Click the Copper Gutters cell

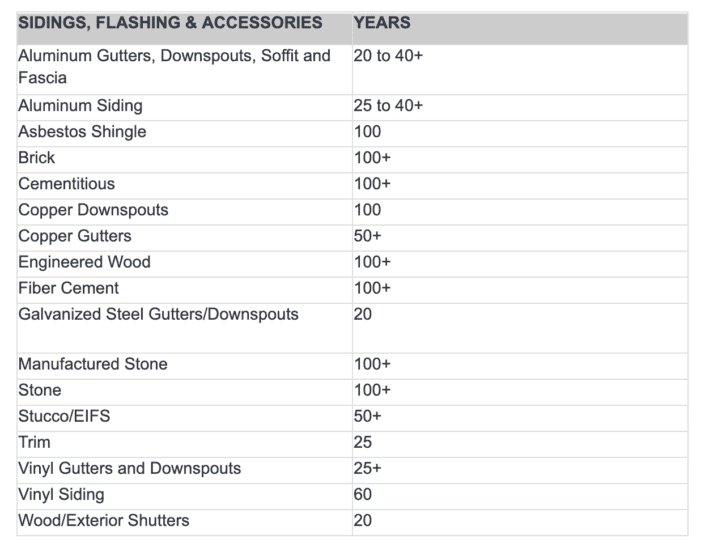[75, 236]
